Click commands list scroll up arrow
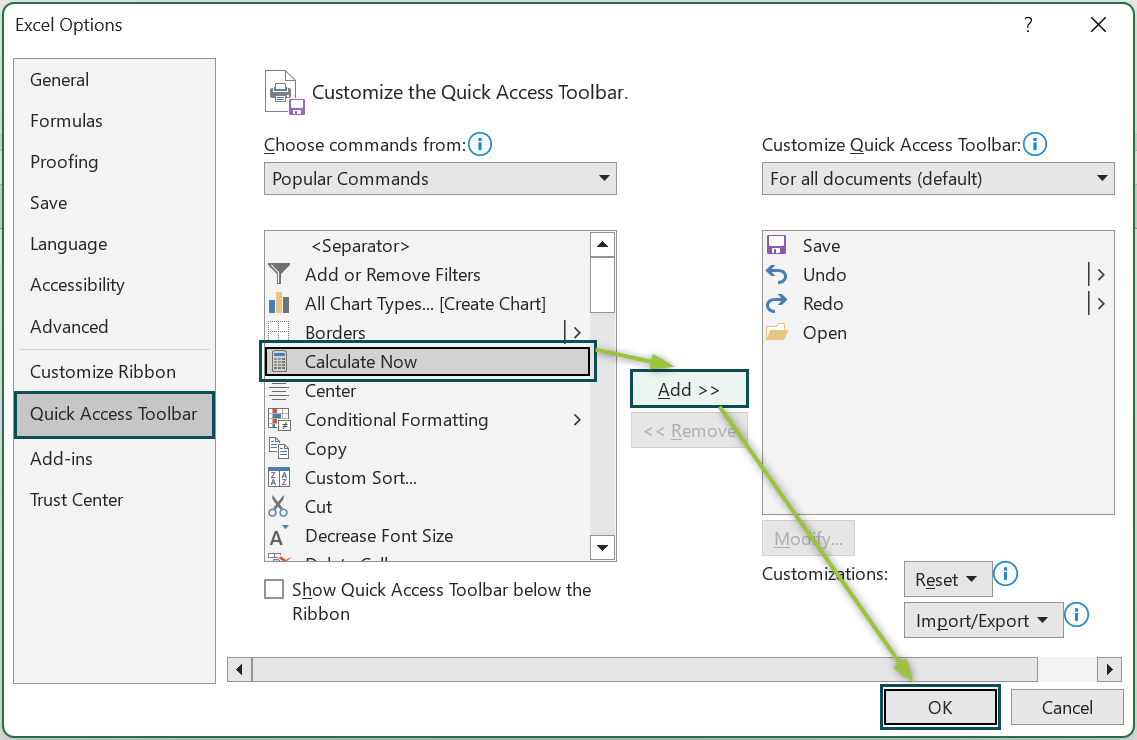Image resolution: width=1137 pixels, height=740 pixels. 602,245
